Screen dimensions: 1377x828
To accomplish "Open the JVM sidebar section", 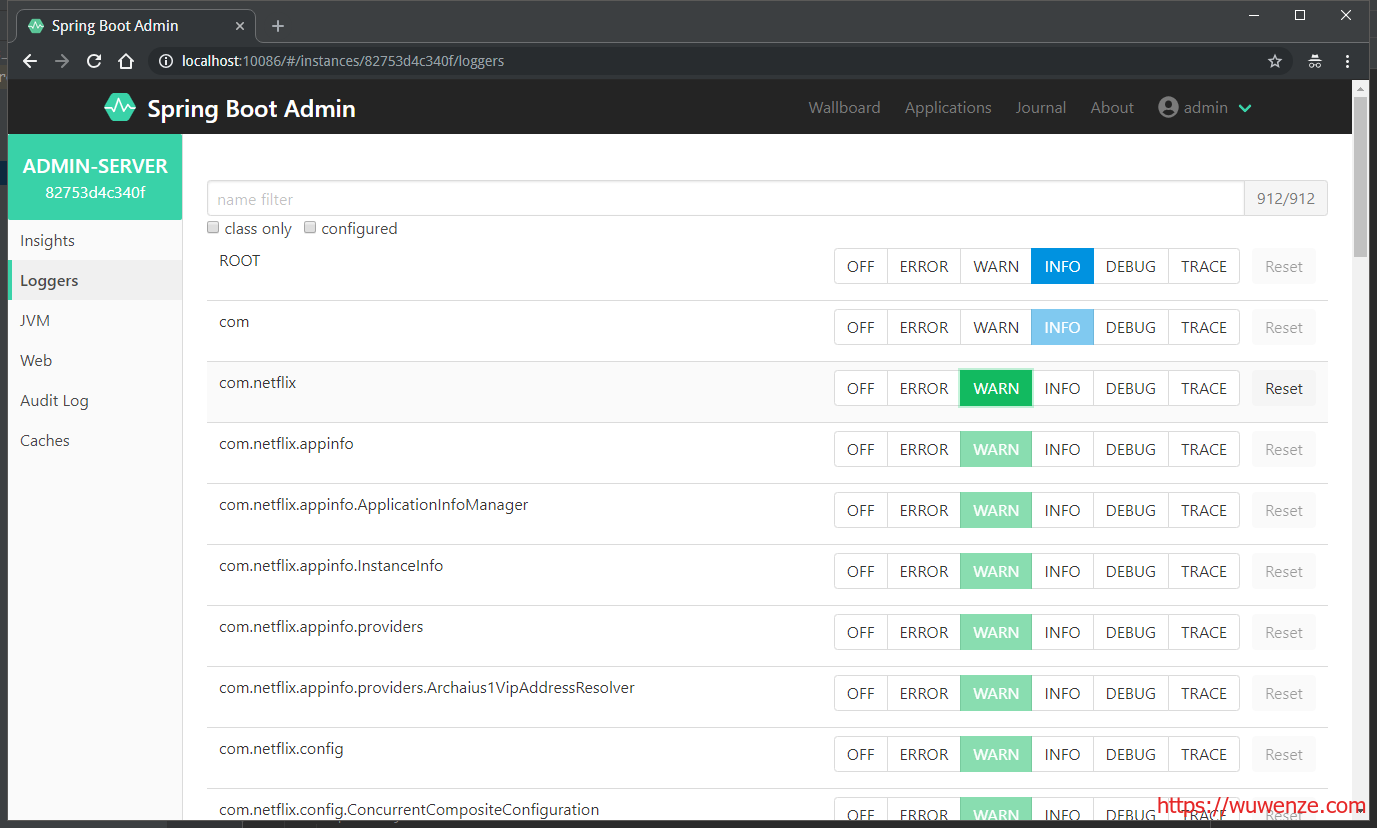I will 95,320.
